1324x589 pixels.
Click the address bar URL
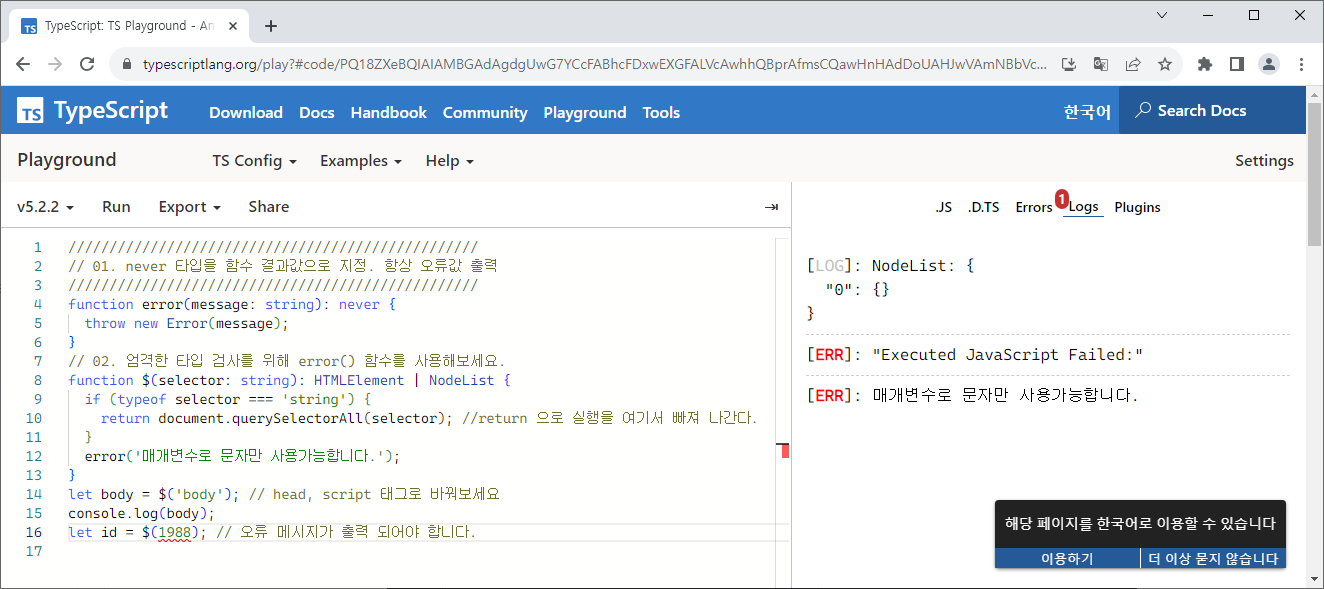(x=595, y=64)
